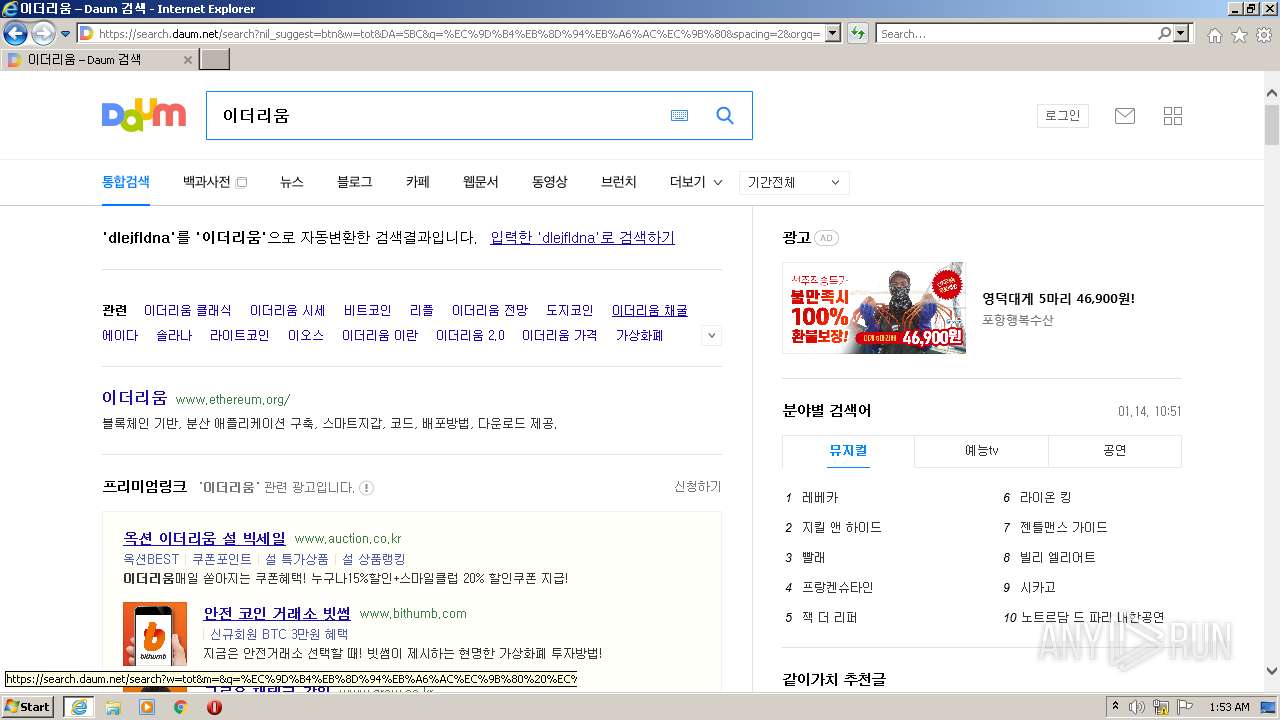Switch to the 웹문서 tab
The width and height of the screenshot is (1280, 720).
[x=481, y=182]
